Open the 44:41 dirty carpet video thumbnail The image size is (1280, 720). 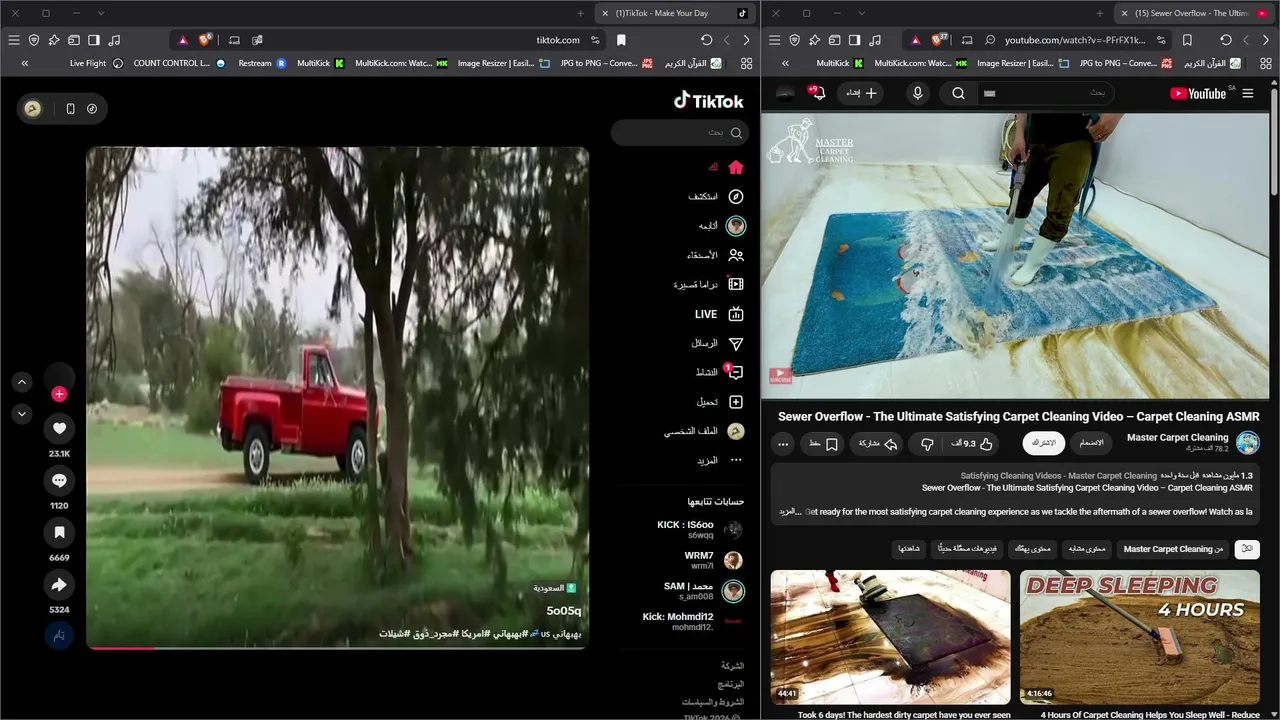pyautogui.click(x=891, y=637)
